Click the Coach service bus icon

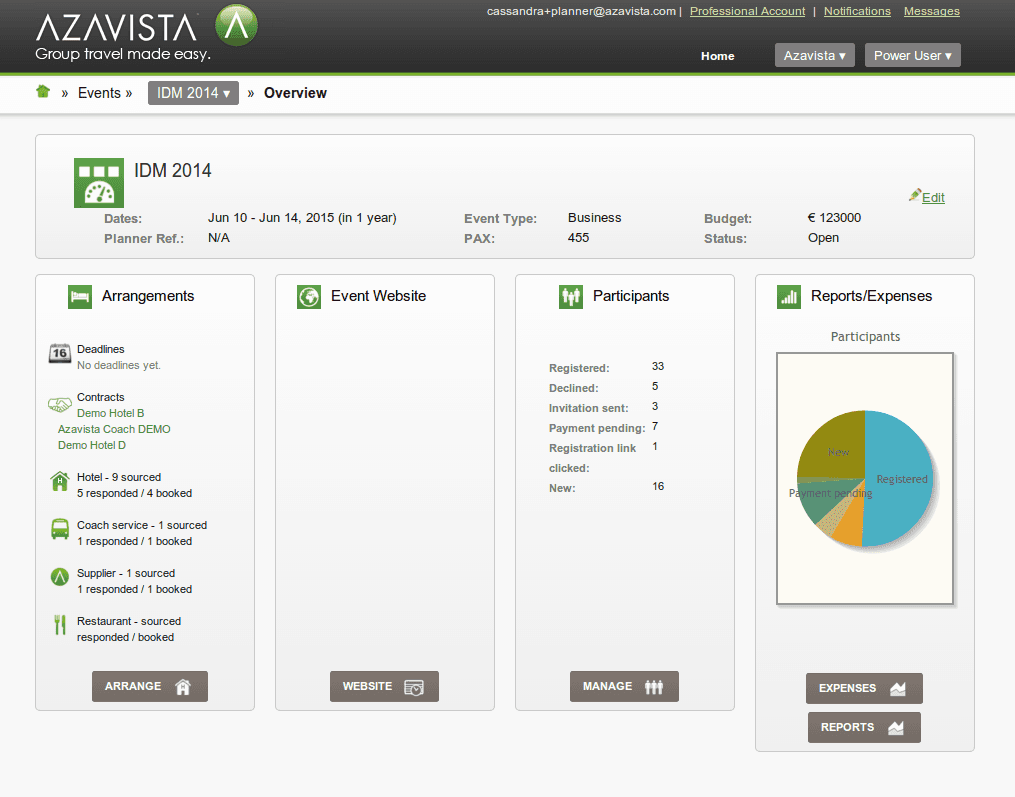(x=60, y=529)
